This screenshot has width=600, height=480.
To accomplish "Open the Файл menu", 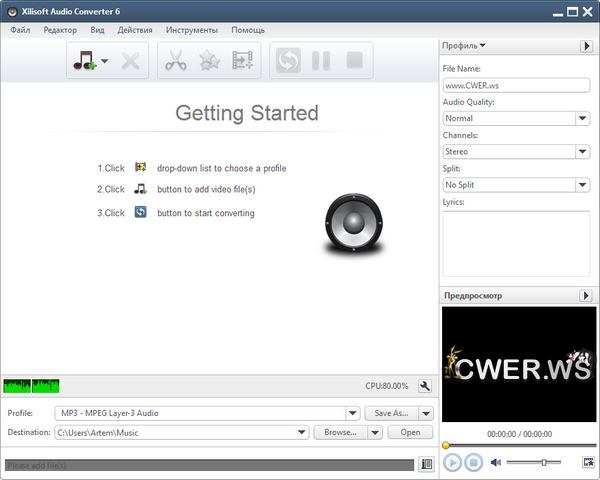I will (20, 30).
